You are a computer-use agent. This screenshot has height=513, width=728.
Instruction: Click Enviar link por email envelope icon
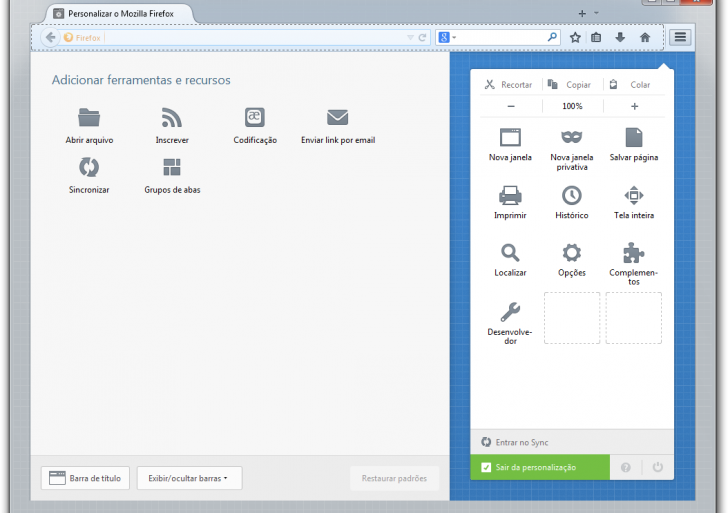pos(337,118)
